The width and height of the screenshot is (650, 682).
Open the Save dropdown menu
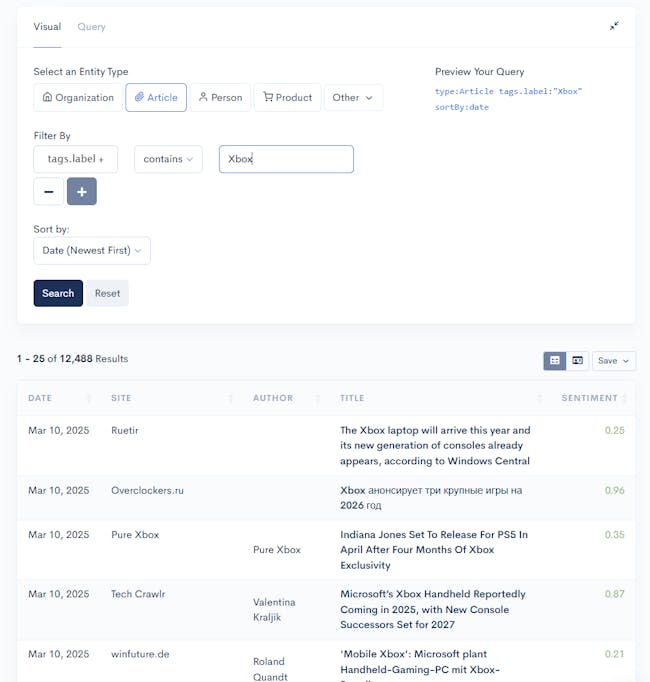613,360
